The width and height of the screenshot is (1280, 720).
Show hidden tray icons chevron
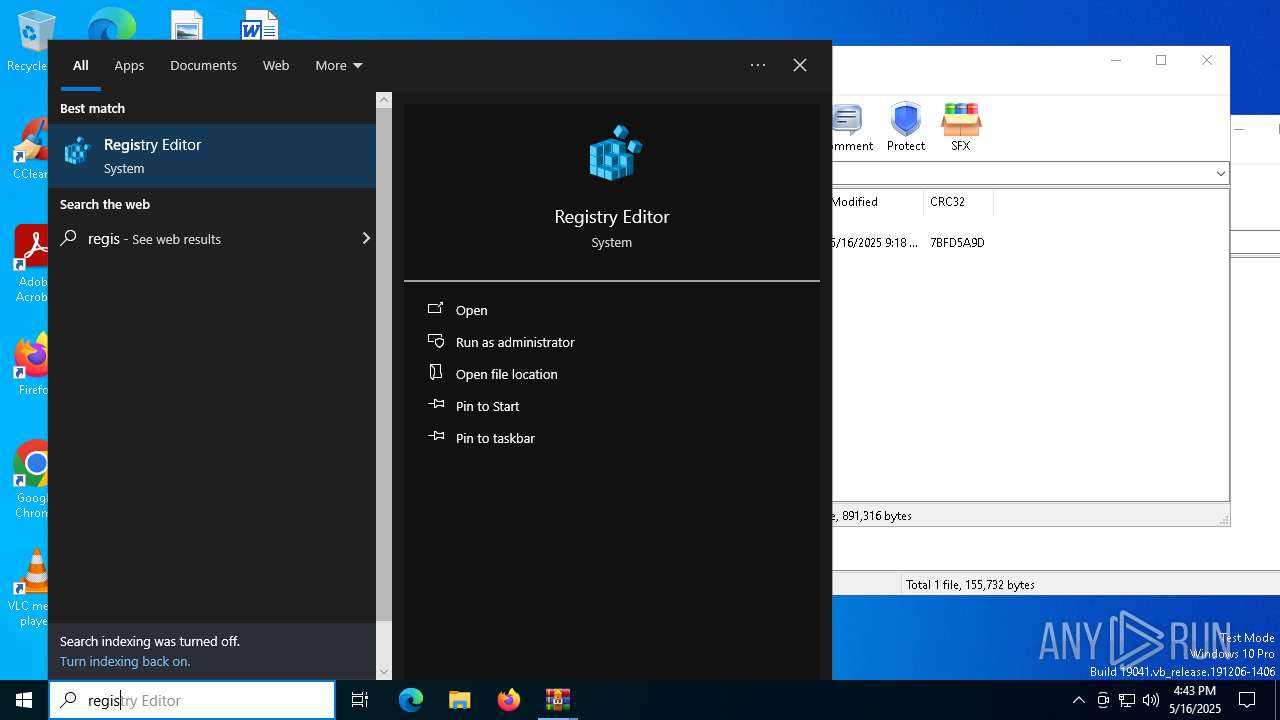coord(1078,700)
